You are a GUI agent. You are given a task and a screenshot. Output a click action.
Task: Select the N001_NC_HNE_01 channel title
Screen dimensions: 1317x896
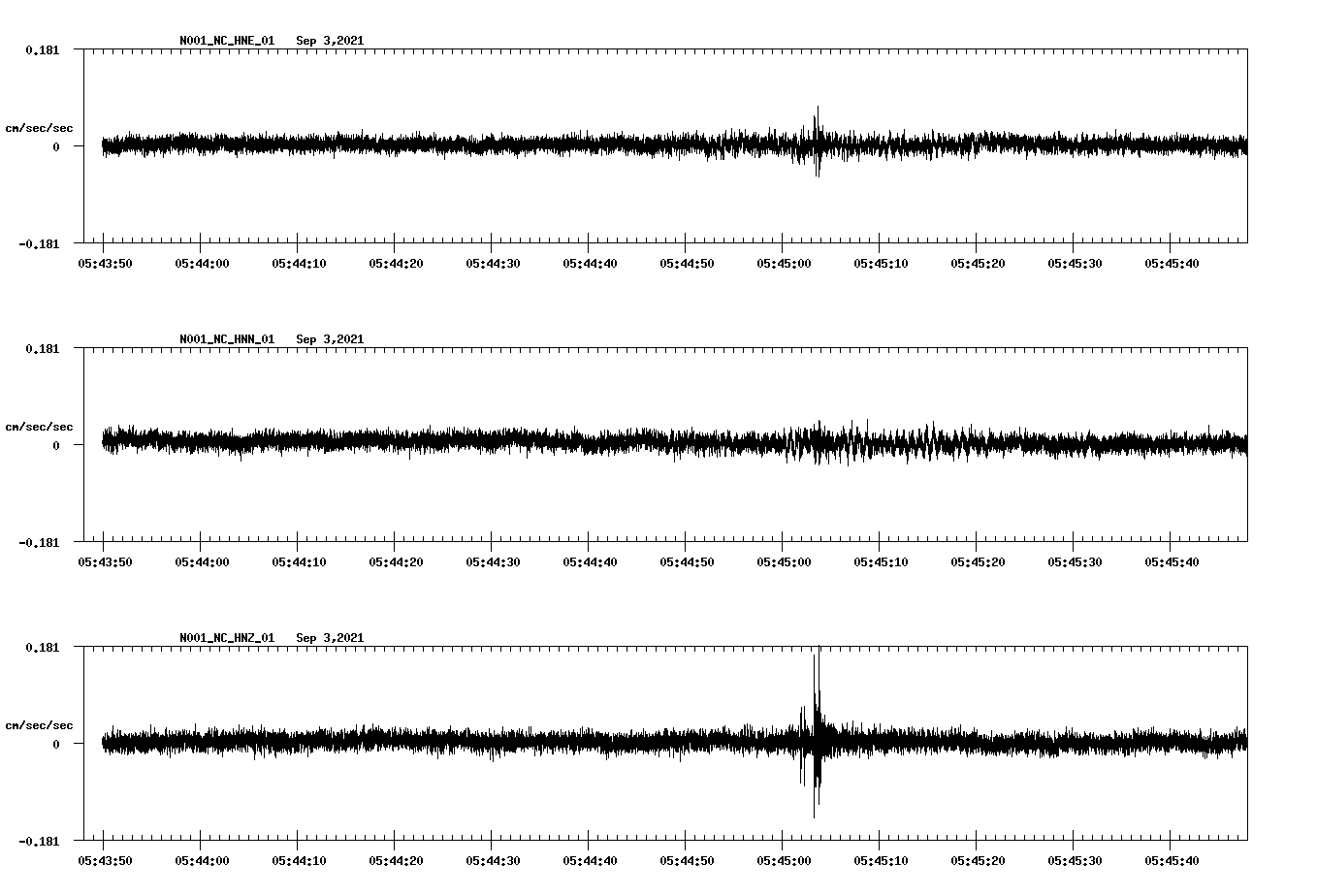click(x=227, y=41)
